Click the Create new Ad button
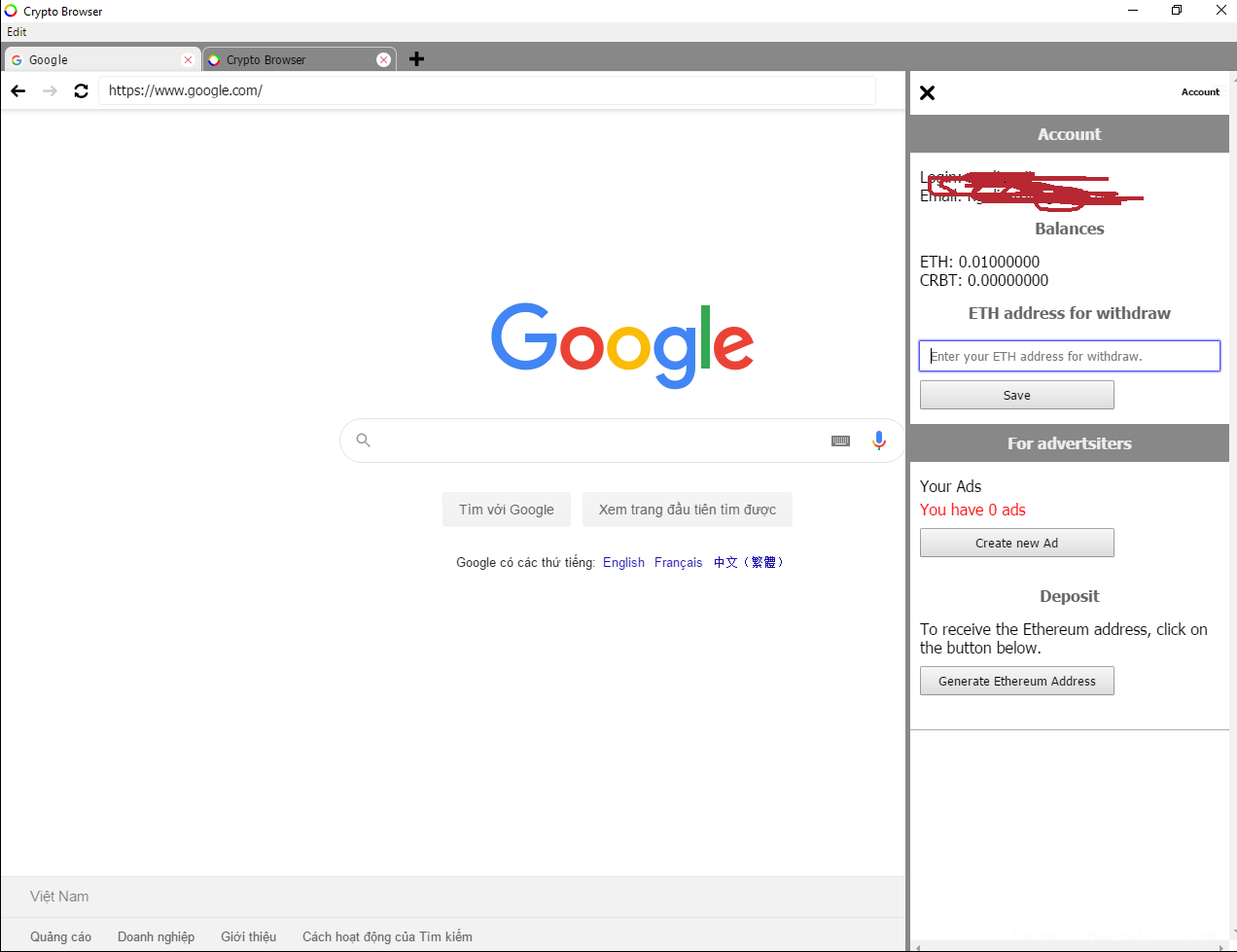 [1017, 543]
